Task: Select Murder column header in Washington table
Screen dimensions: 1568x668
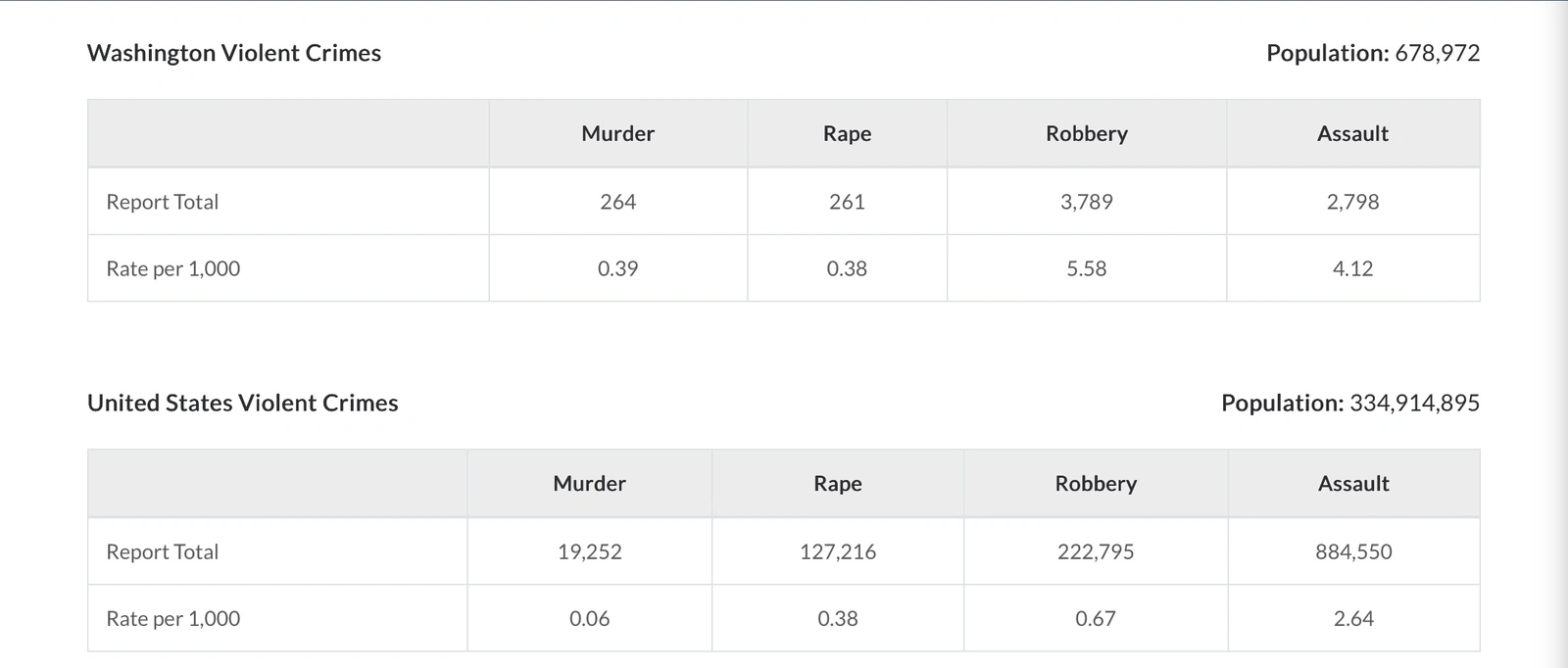Action: 617,133
